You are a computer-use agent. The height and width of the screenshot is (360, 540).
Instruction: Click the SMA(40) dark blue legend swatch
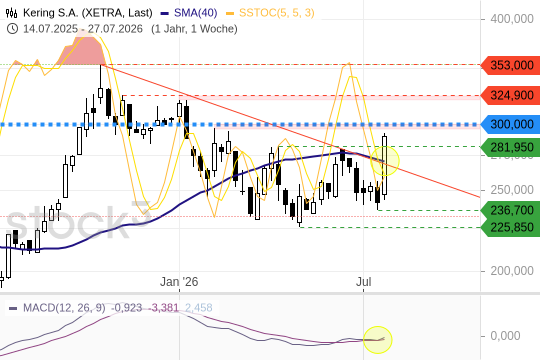pyautogui.click(x=165, y=13)
